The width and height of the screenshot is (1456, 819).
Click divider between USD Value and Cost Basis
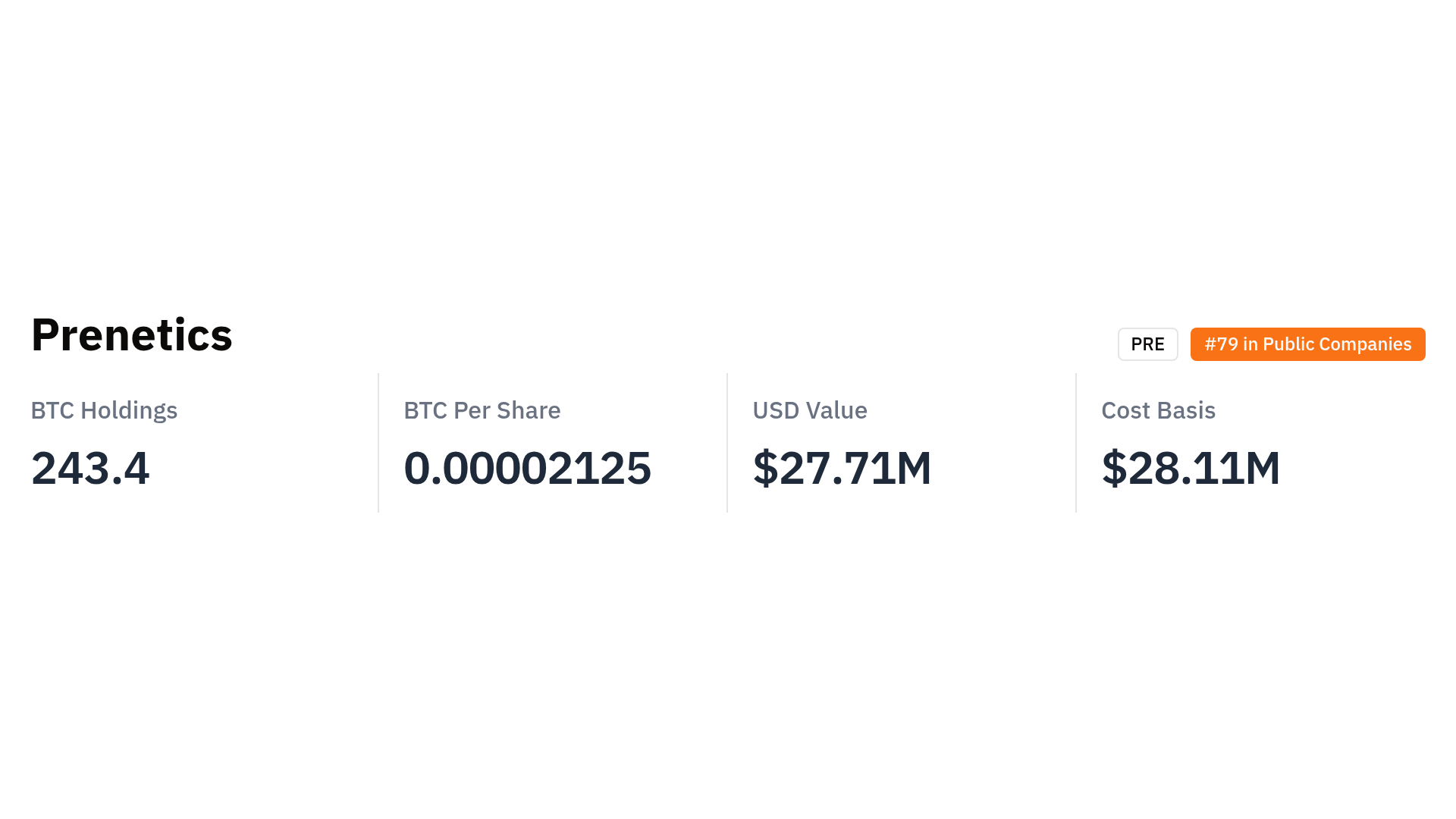(x=1076, y=443)
